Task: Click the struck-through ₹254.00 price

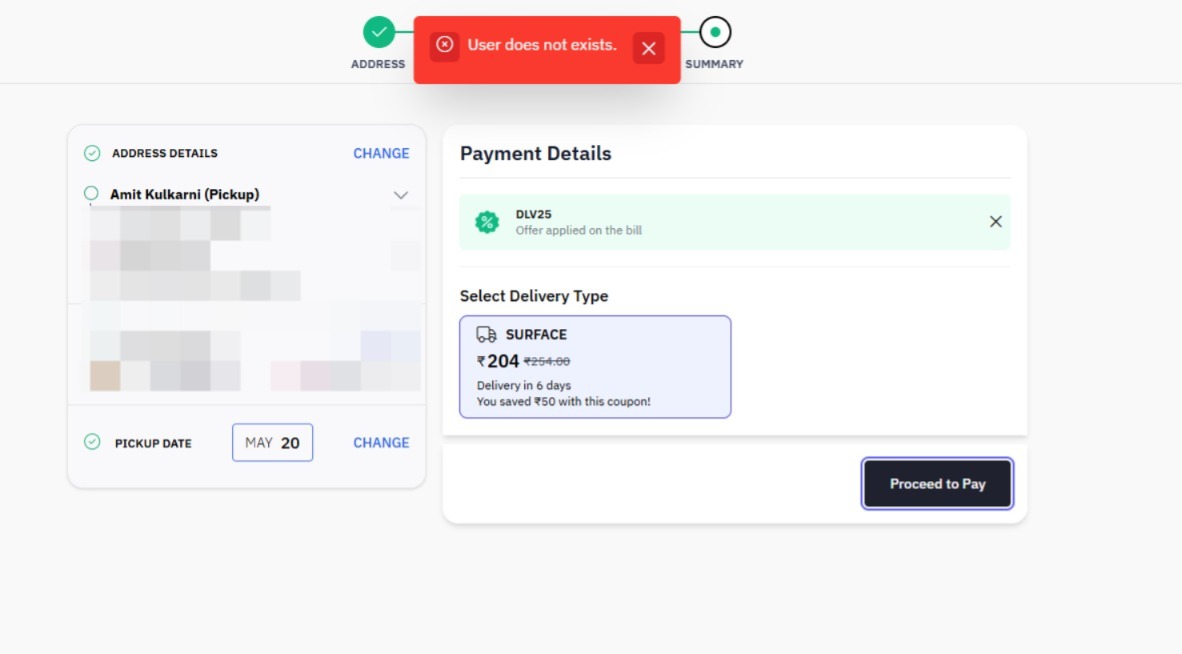Action: 547,362
